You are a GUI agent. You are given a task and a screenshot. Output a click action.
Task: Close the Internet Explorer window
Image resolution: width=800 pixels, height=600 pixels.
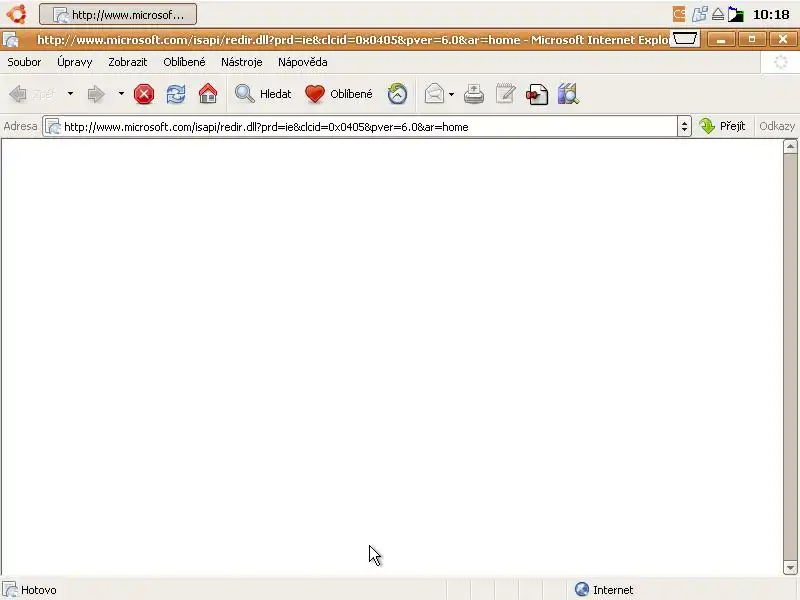point(783,39)
